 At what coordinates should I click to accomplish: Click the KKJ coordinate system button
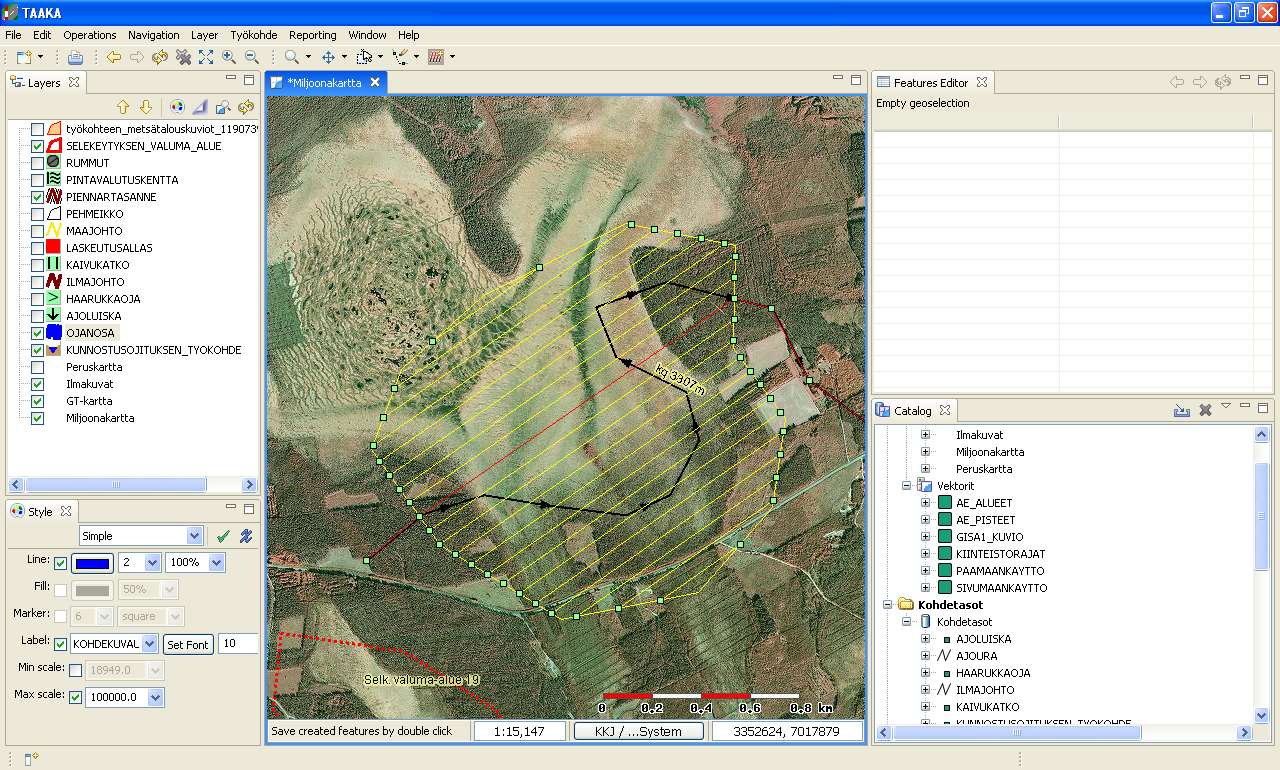coord(638,731)
